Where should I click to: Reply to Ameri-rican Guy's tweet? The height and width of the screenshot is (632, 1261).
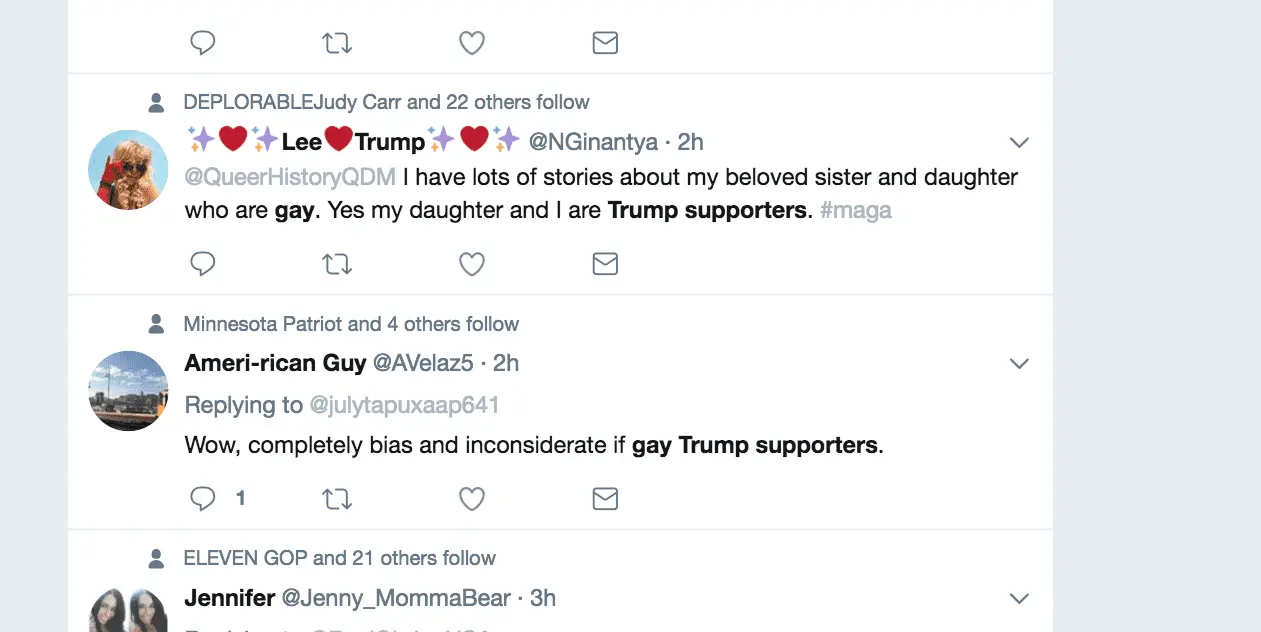tap(203, 498)
